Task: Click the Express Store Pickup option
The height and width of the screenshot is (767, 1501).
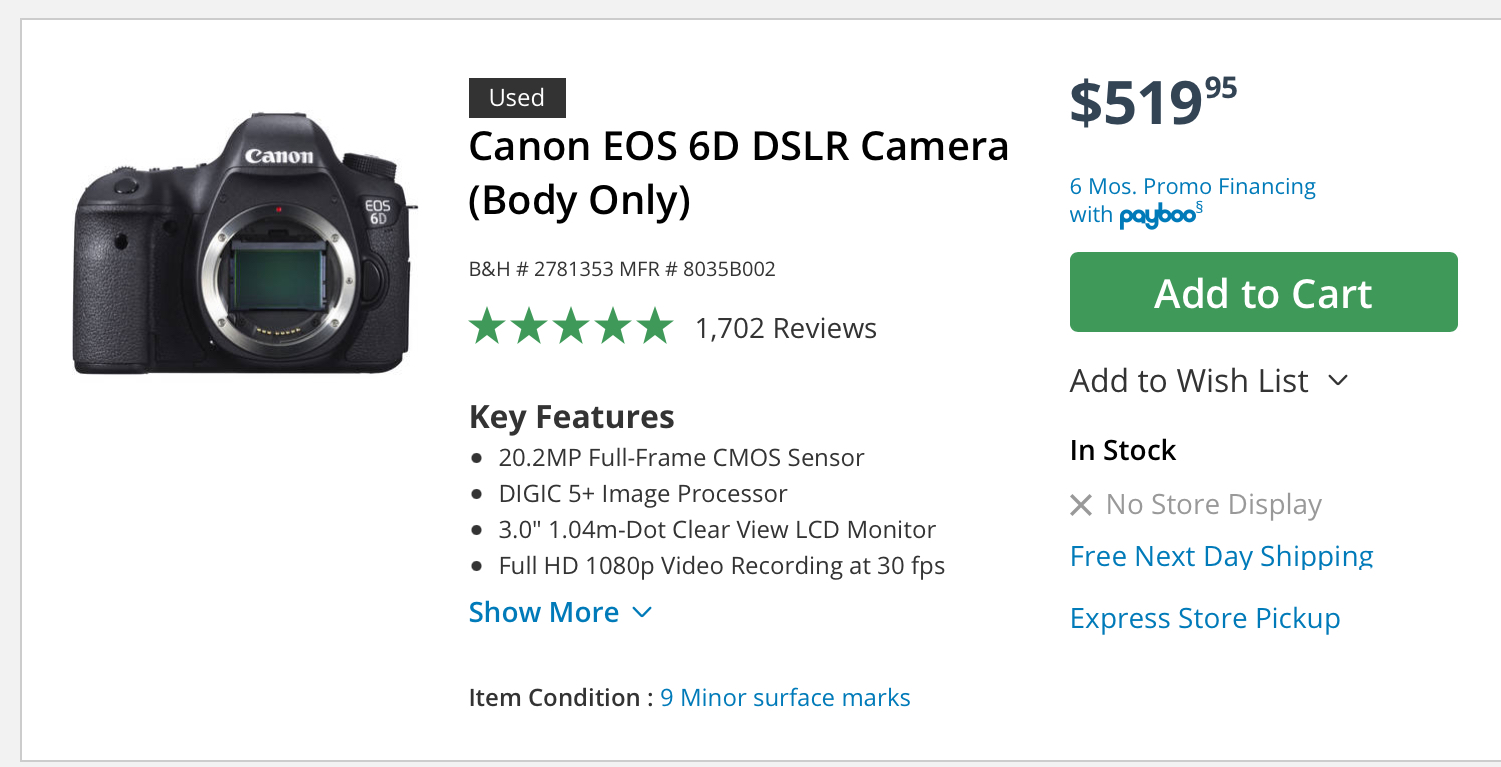Action: (1205, 618)
